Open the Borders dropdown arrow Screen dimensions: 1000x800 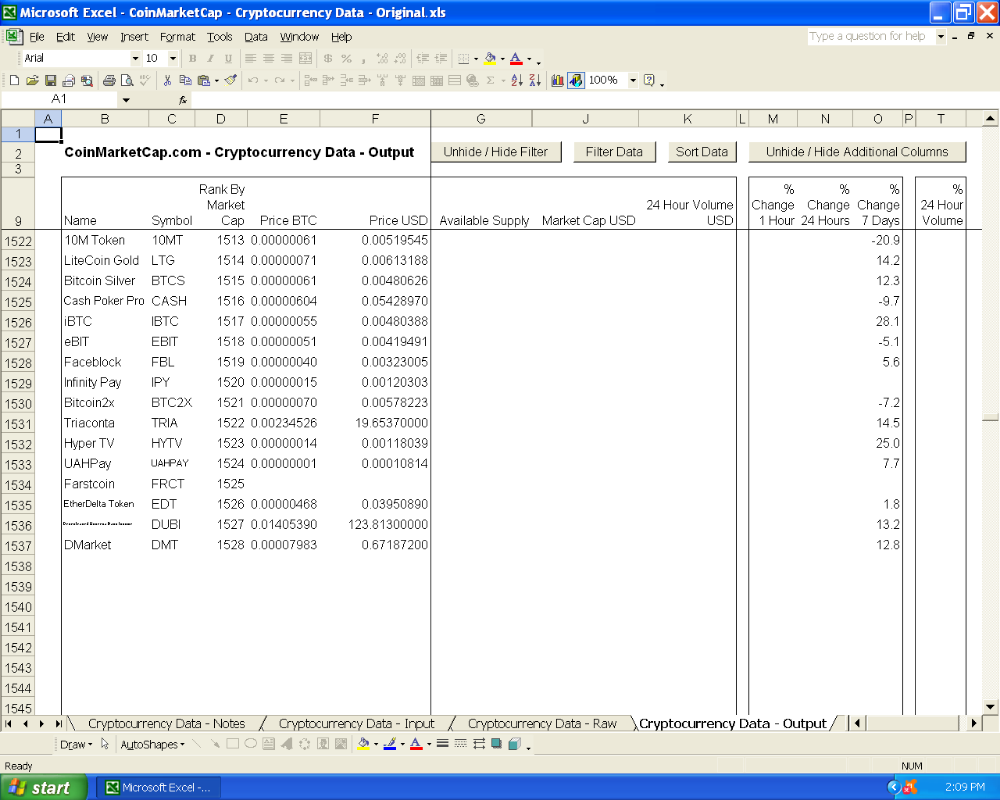[x=476, y=59]
